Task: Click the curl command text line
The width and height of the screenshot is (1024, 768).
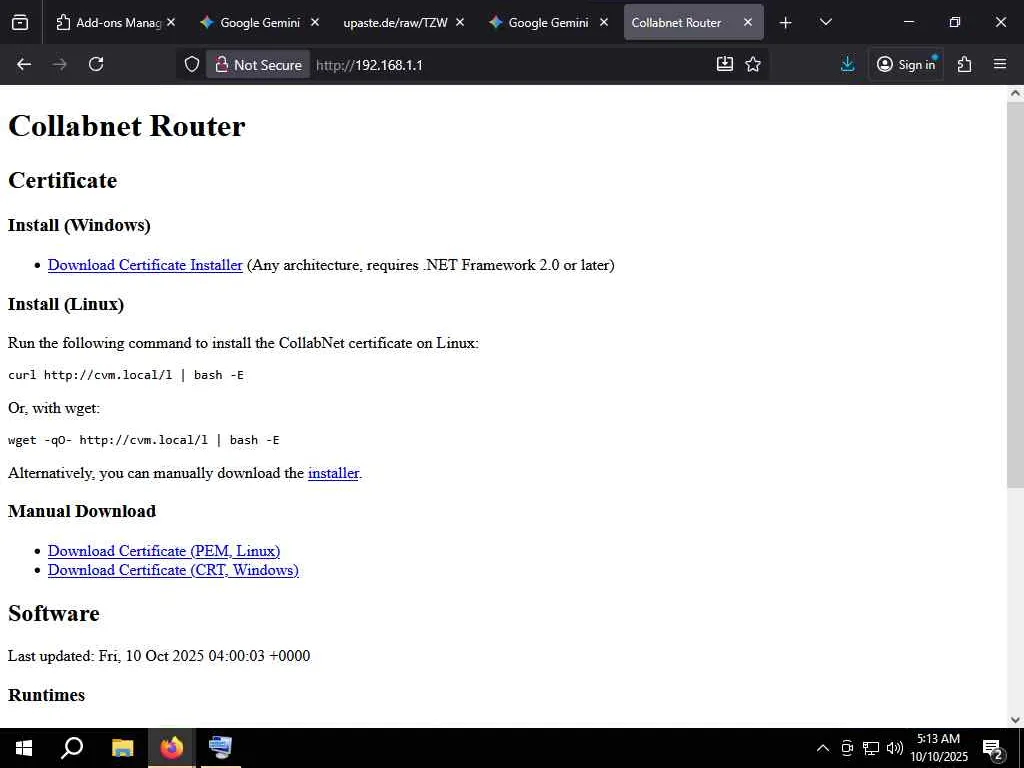Action: click(x=125, y=375)
